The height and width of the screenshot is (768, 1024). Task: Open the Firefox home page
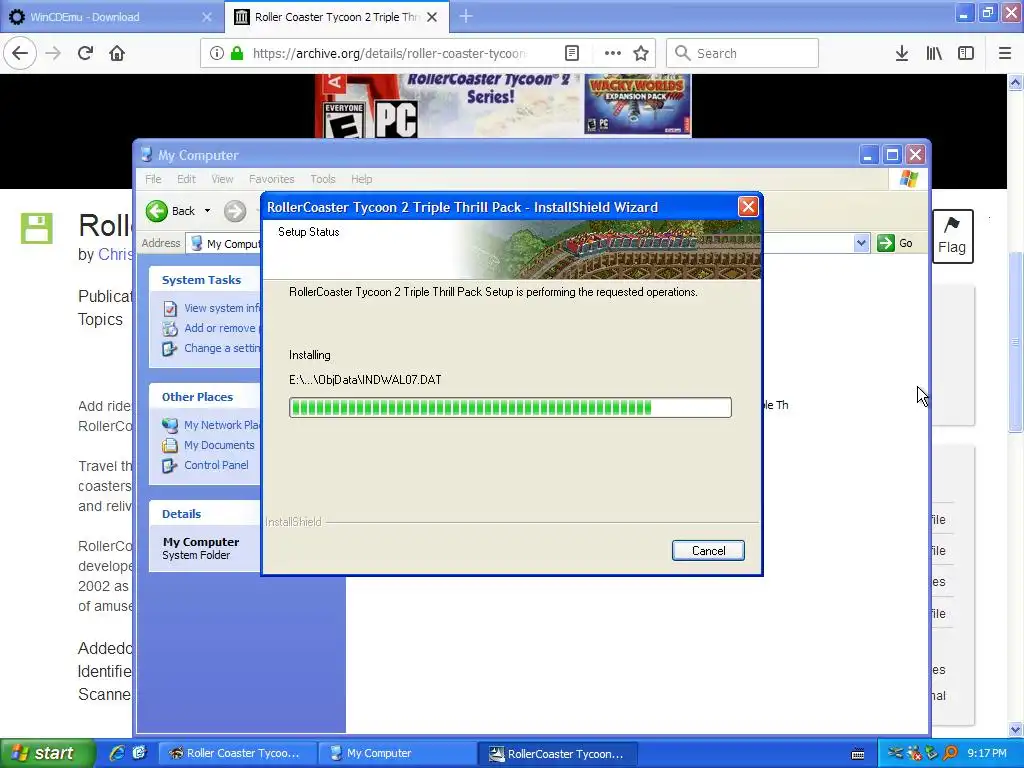click(117, 53)
